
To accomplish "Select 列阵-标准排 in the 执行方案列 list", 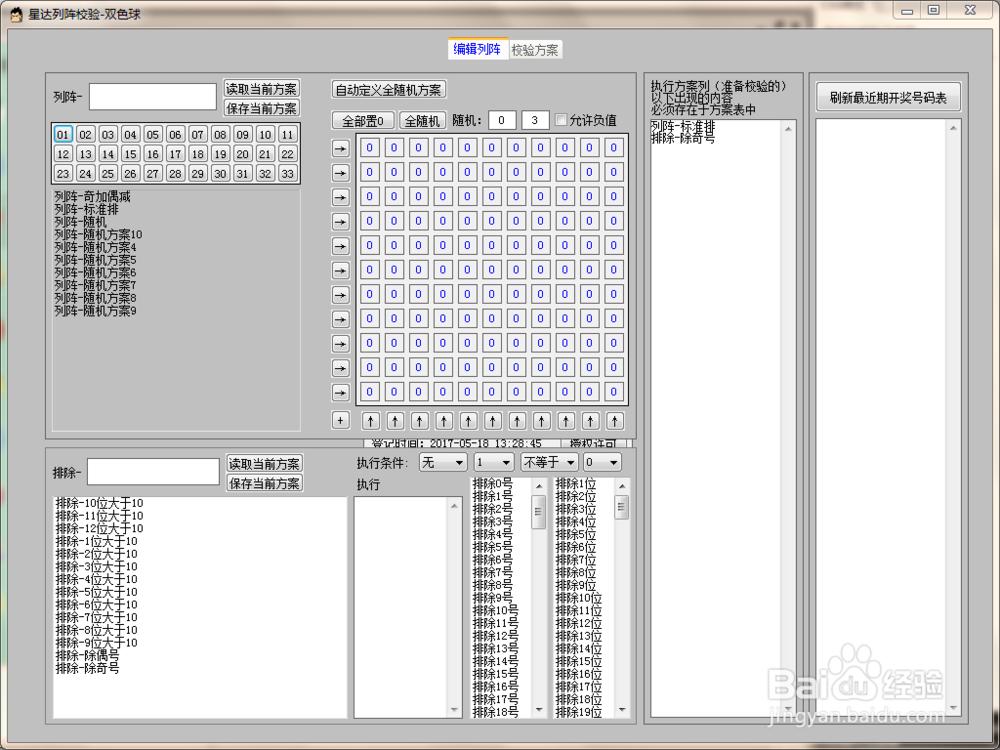I will [683, 126].
